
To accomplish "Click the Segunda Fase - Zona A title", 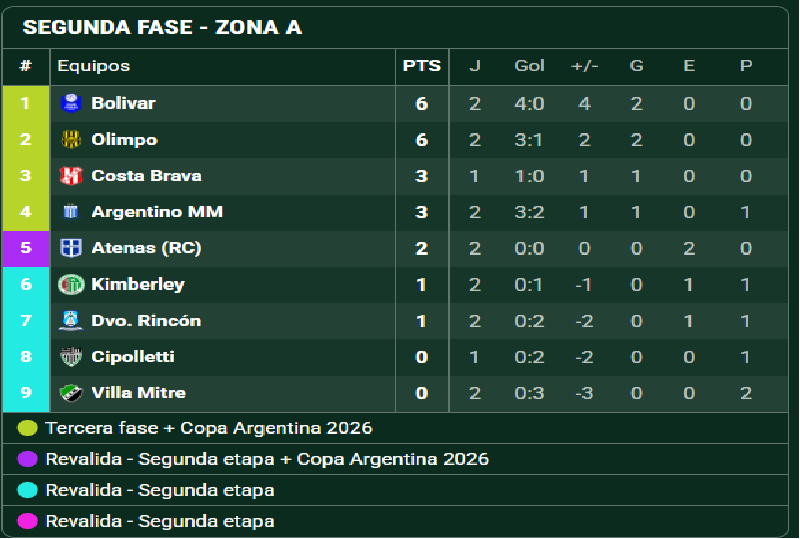I will [162, 27].
